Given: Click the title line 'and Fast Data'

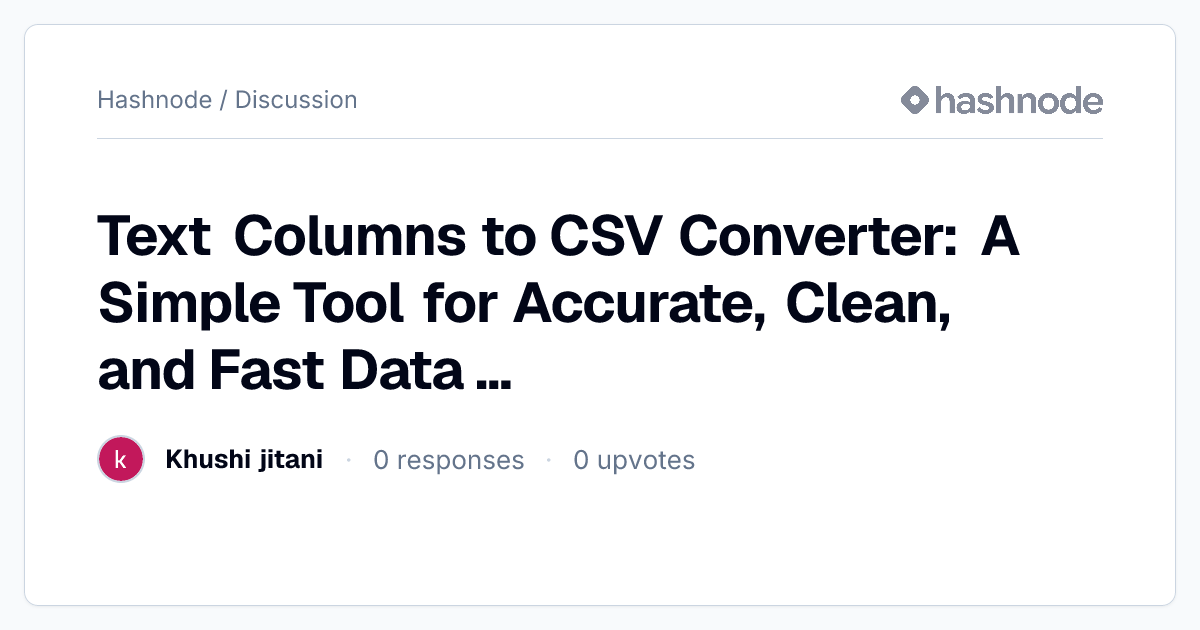Looking at the screenshot, I should [x=281, y=370].
